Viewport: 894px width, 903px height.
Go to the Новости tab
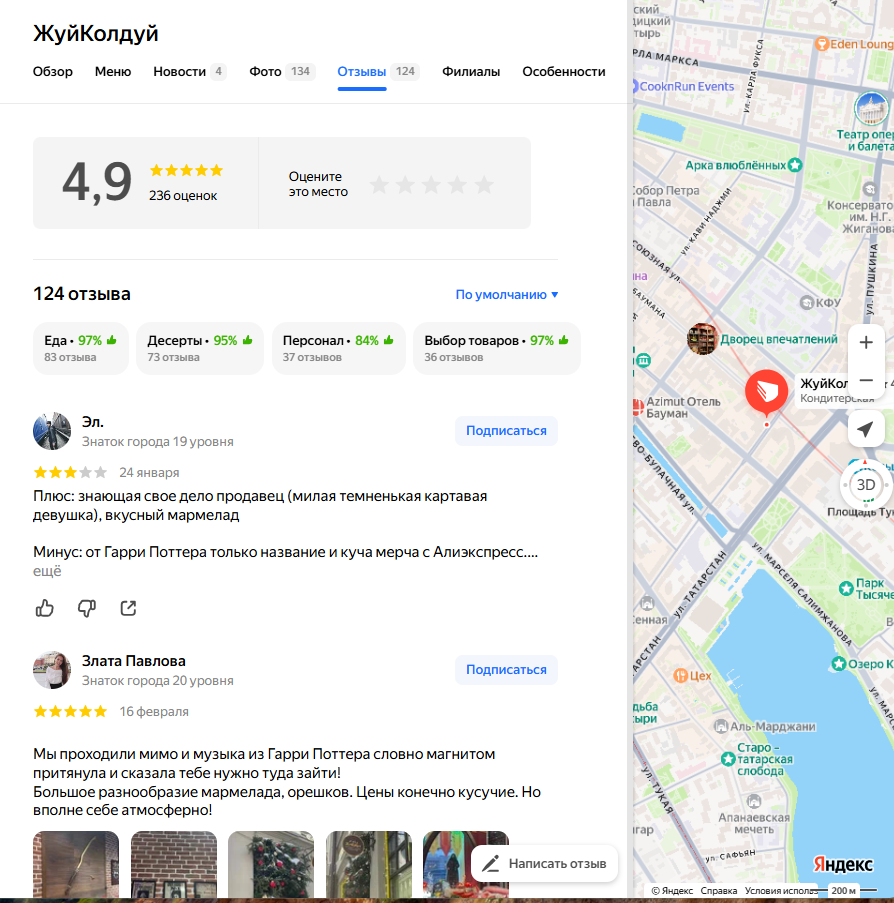(190, 71)
